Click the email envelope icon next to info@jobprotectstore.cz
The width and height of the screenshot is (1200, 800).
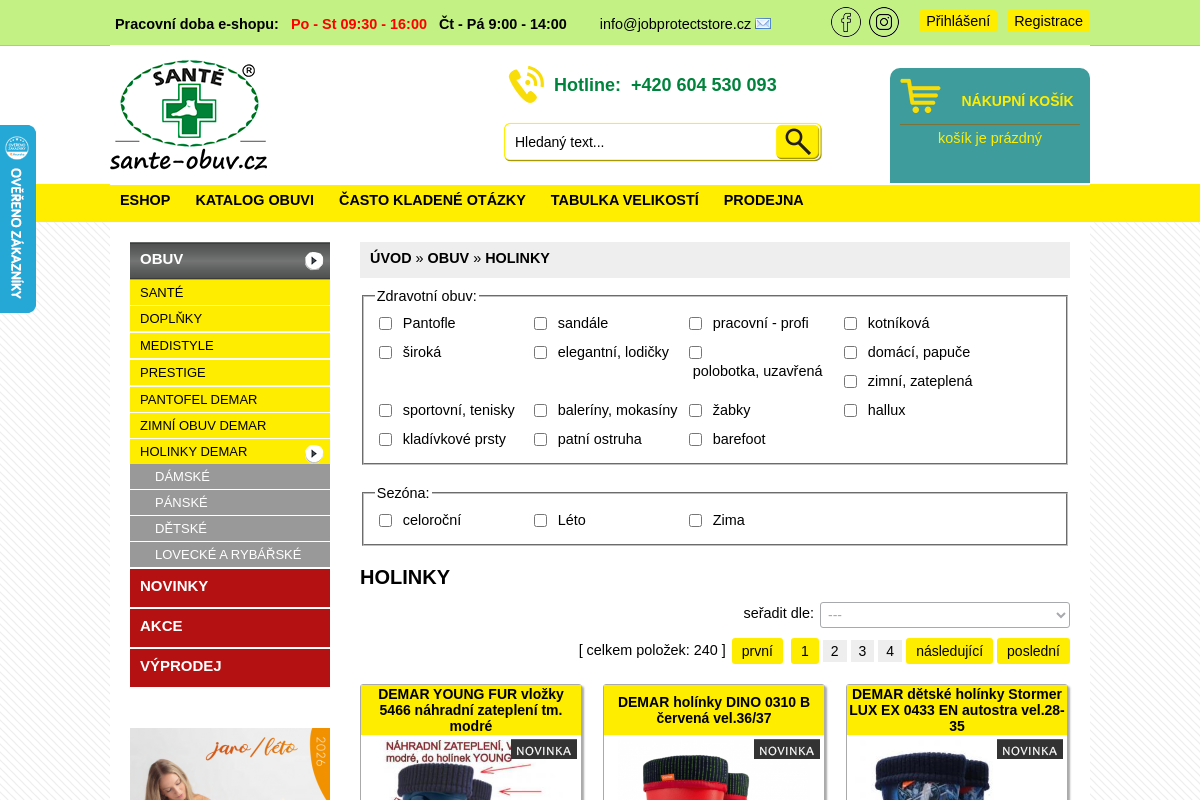[765, 23]
